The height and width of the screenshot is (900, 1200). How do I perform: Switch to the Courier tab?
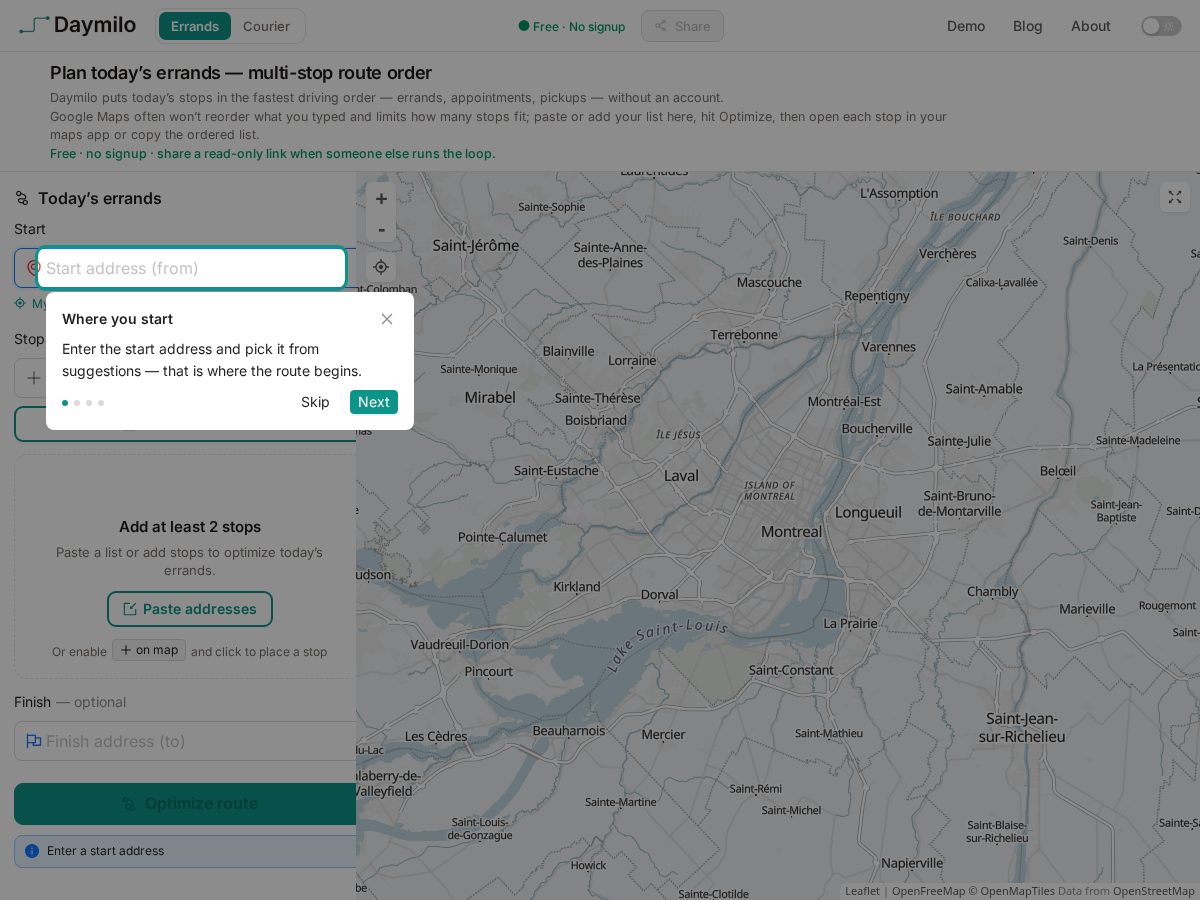266,26
